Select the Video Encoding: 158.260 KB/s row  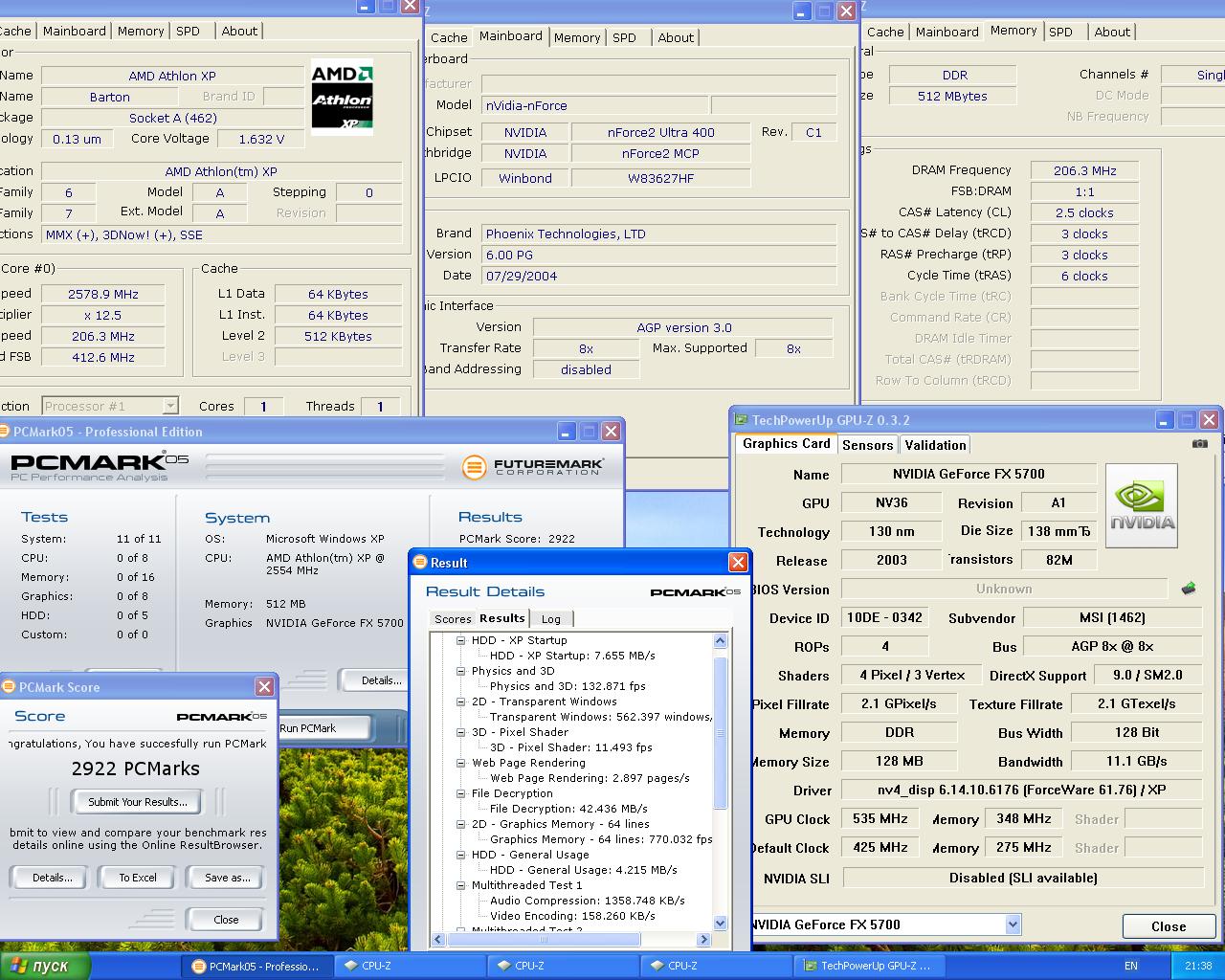[x=572, y=916]
